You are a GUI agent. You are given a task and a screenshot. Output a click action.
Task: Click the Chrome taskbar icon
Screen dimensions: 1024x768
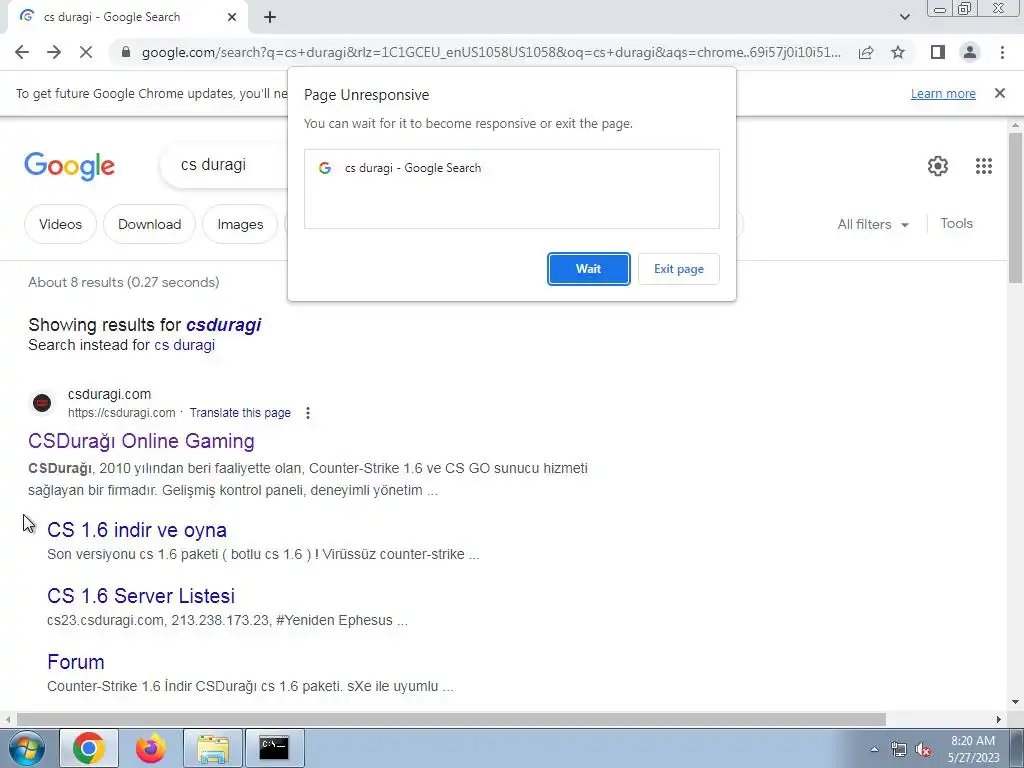(89, 748)
